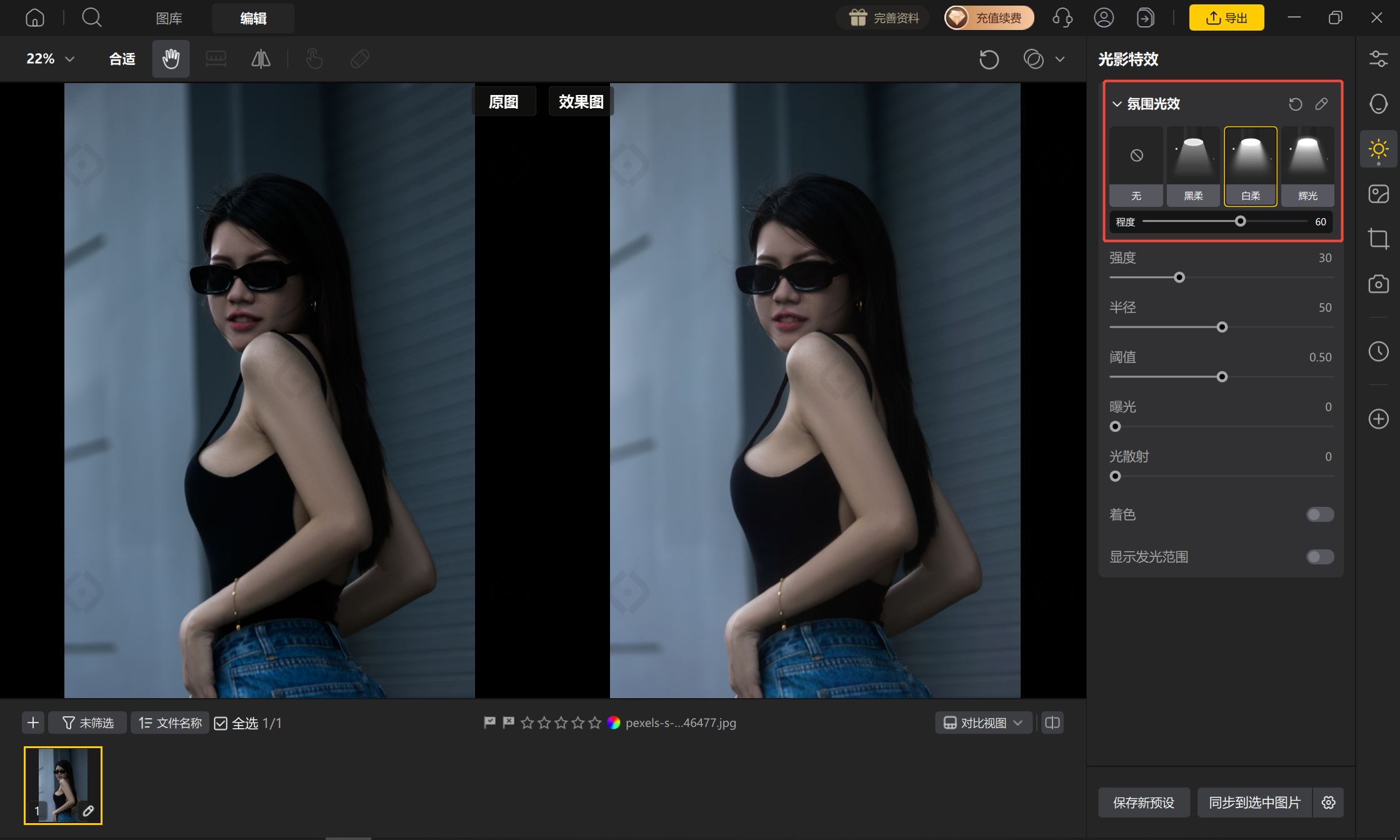
Task: Expand the 对比视图 dropdown
Action: 983,723
